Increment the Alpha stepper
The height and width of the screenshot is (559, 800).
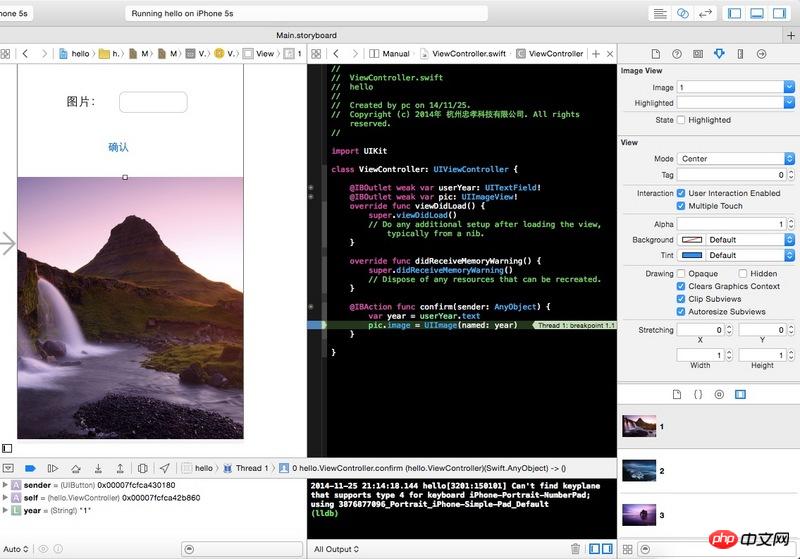pyautogui.click(x=791, y=221)
